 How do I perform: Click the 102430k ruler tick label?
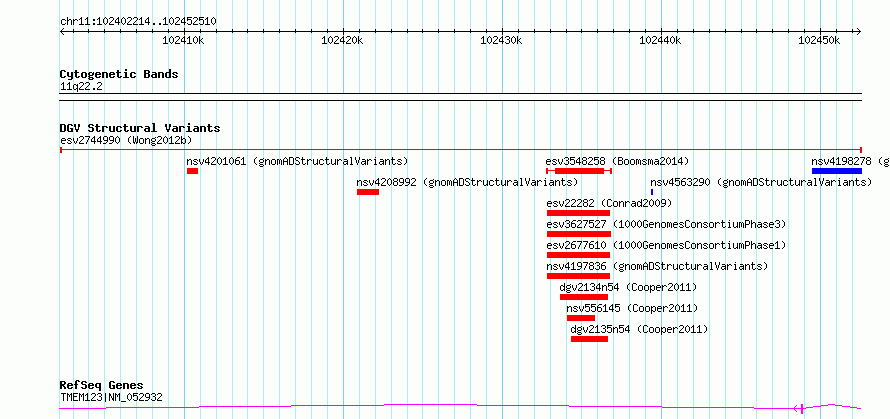501,40
